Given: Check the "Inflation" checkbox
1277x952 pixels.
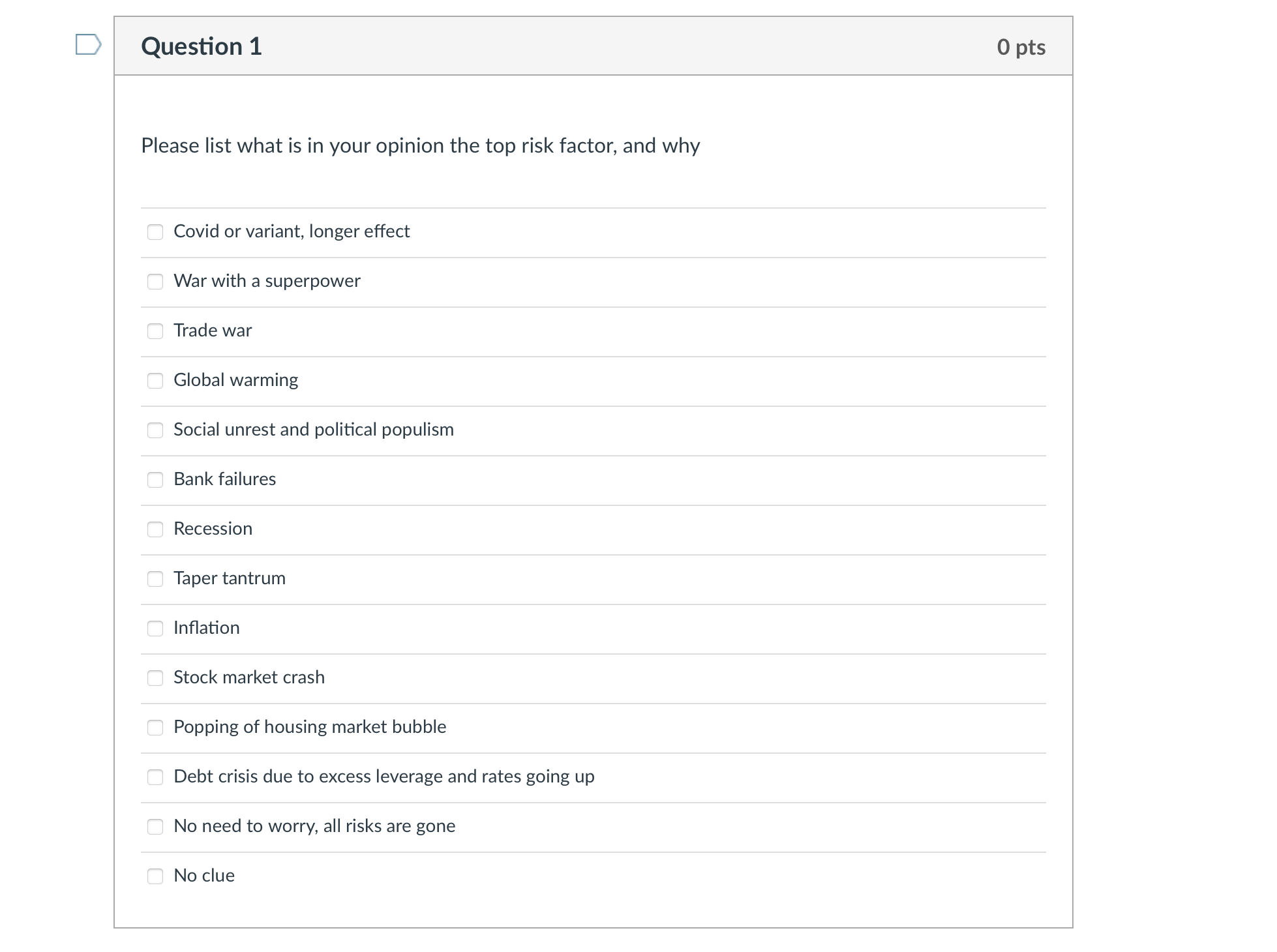Looking at the screenshot, I should tap(155, 629).
